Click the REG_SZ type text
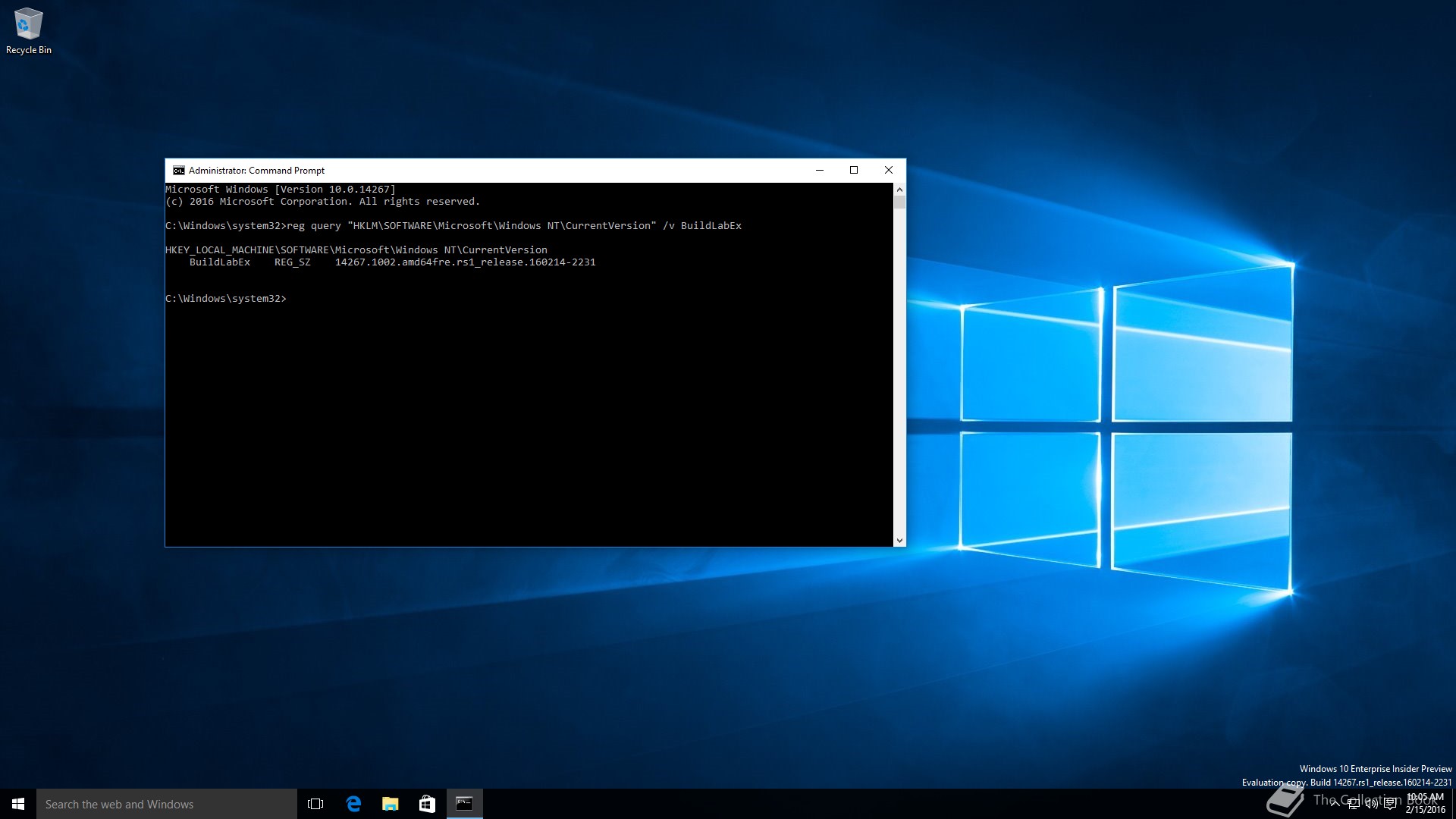This screenshot has width=1456, height=819. click(292, 262)
